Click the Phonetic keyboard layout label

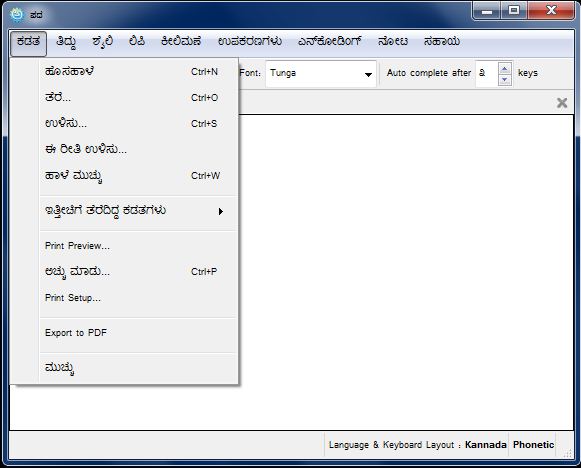point(533,444)
